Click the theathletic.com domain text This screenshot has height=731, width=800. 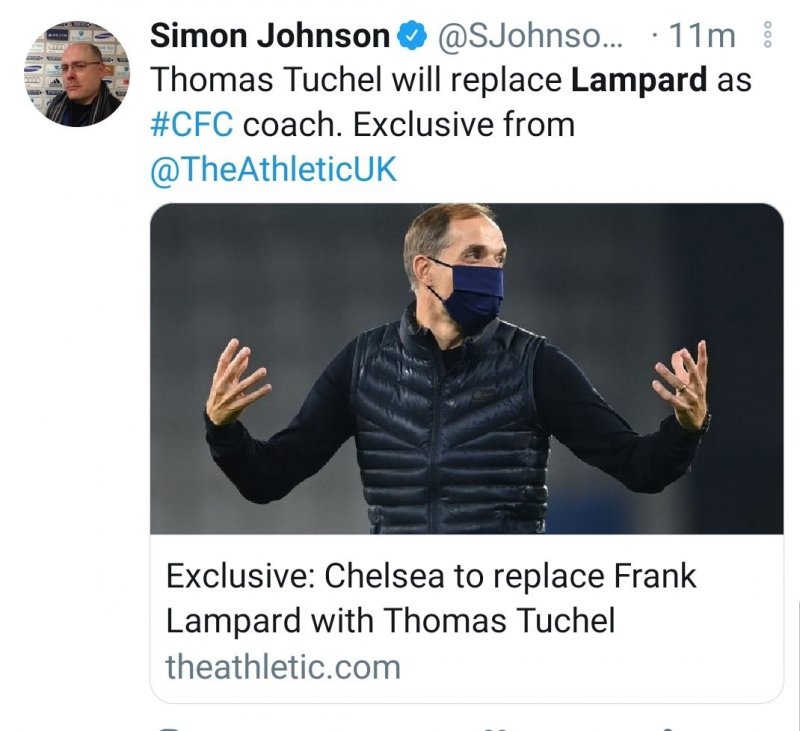point(283,667)
